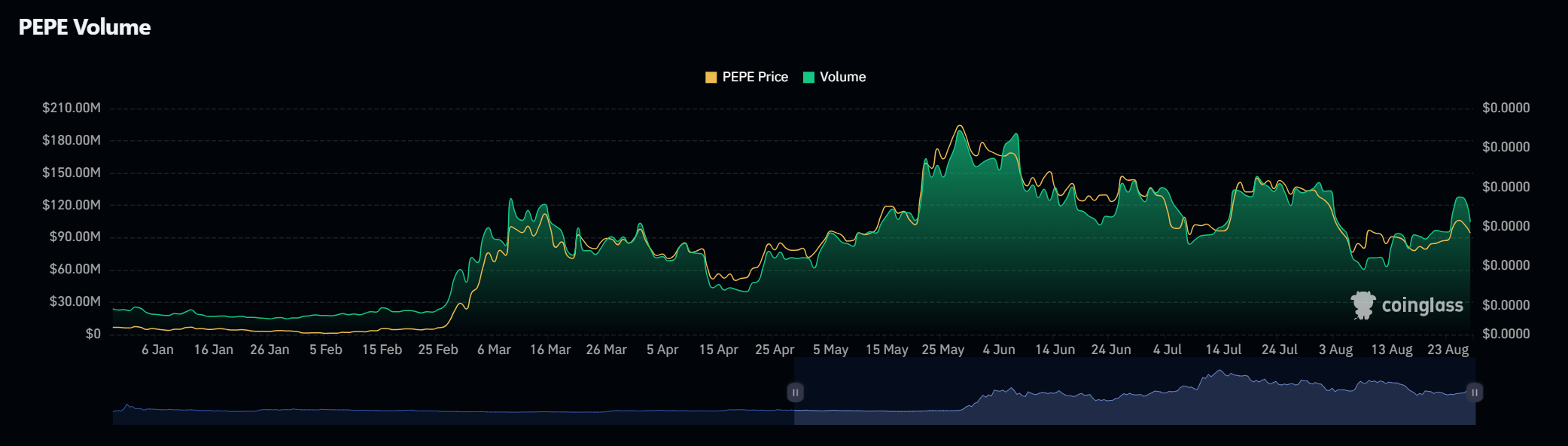The image size is (1568, 446).
Task: Grab the left range slider handle
Action: (x=795, y=393)
